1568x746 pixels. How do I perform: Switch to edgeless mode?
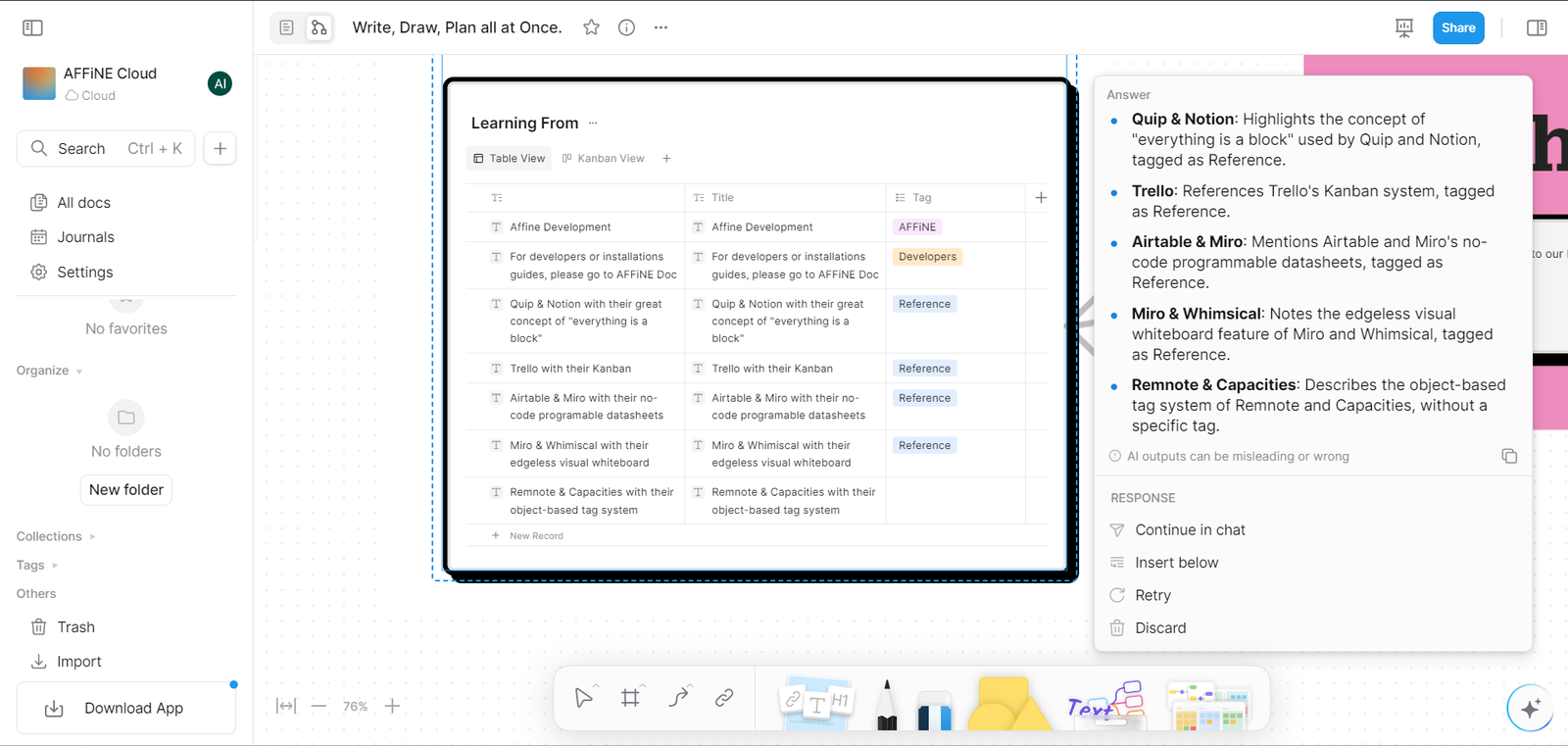coord(318,27)
